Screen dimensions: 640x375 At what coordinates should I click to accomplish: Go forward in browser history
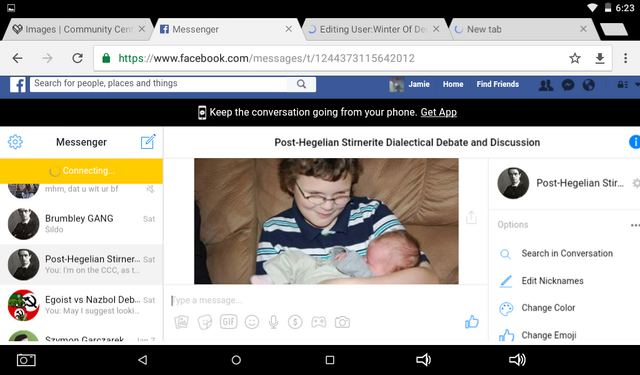47,58
